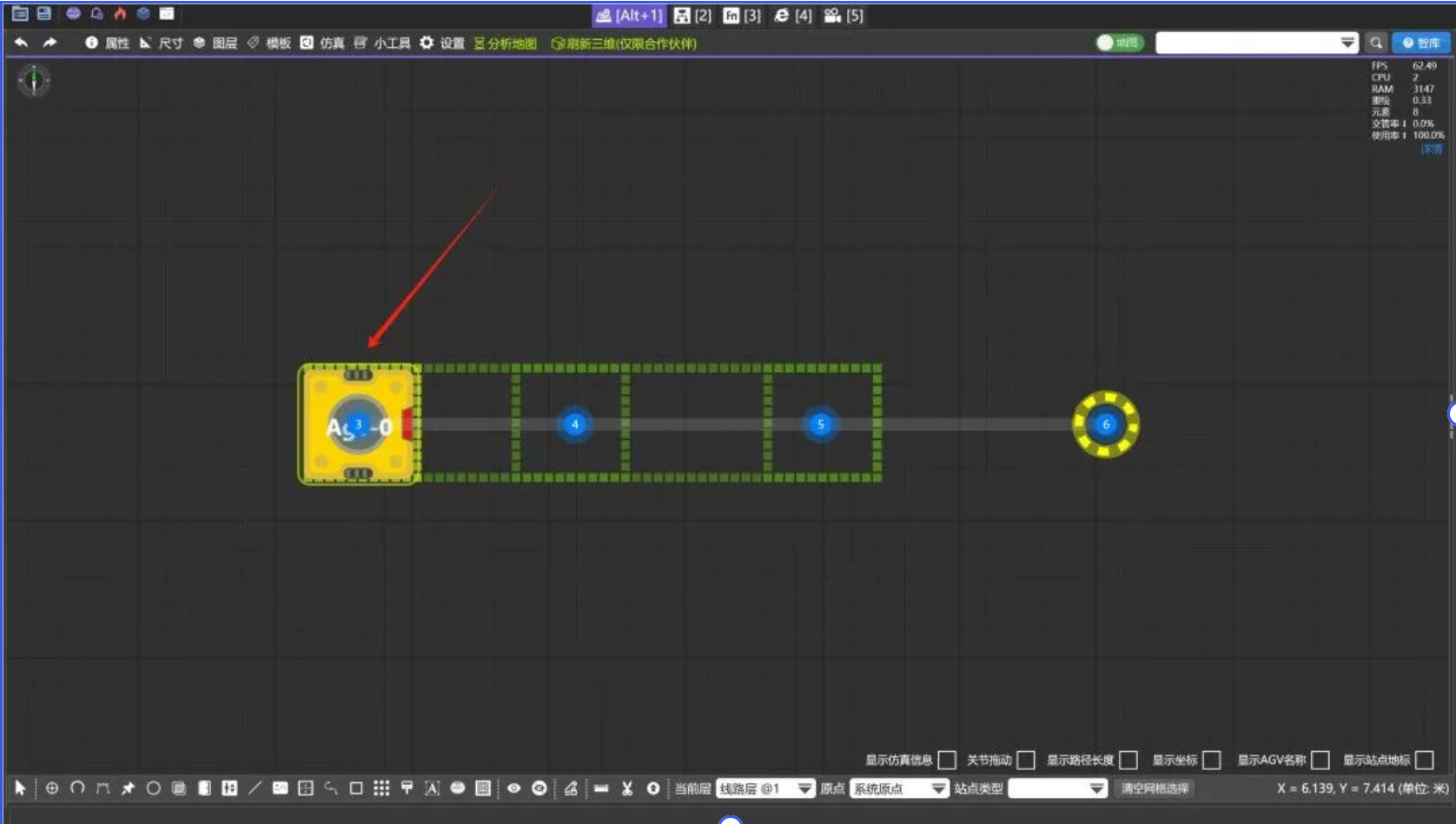Open the 当前层 线路层 dropdown

765,788
